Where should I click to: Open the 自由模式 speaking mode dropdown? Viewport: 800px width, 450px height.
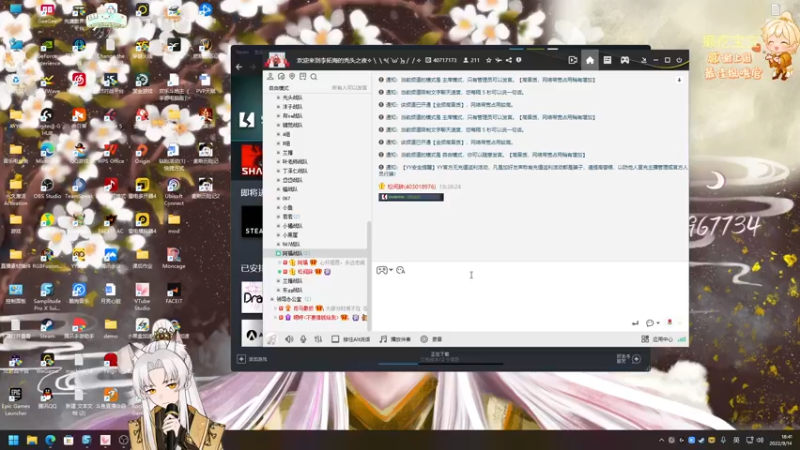point(279,88)
